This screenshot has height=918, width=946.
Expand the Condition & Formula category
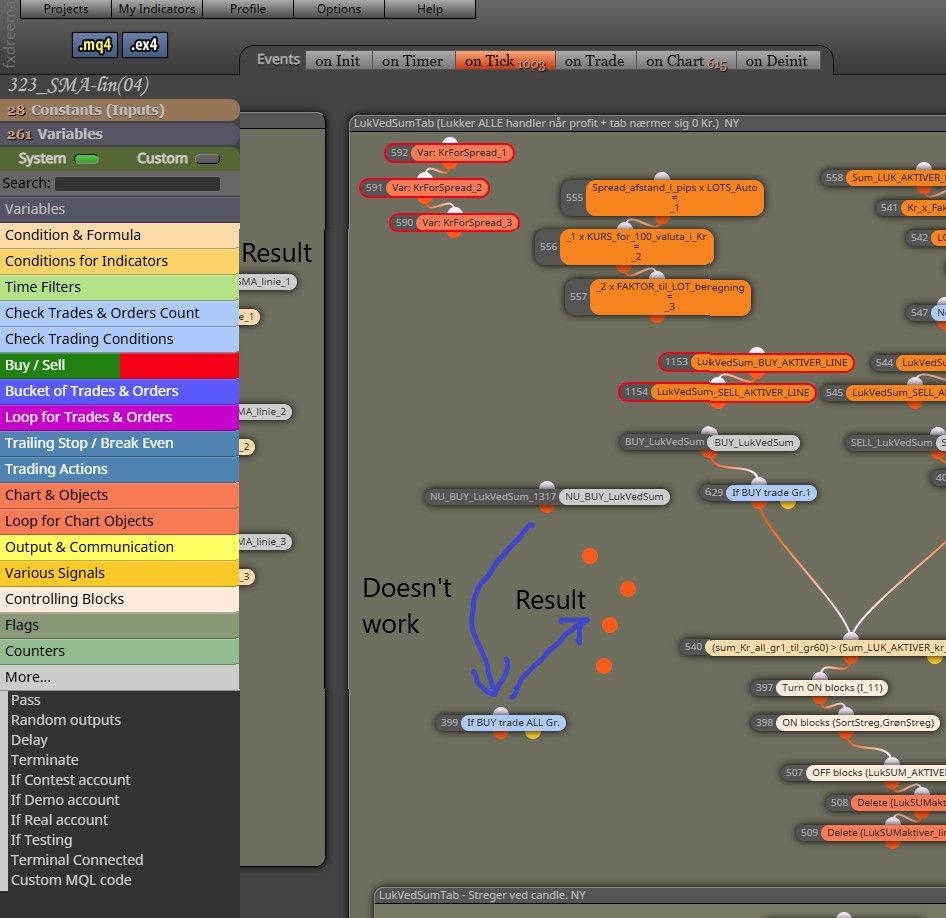point(119,235)
